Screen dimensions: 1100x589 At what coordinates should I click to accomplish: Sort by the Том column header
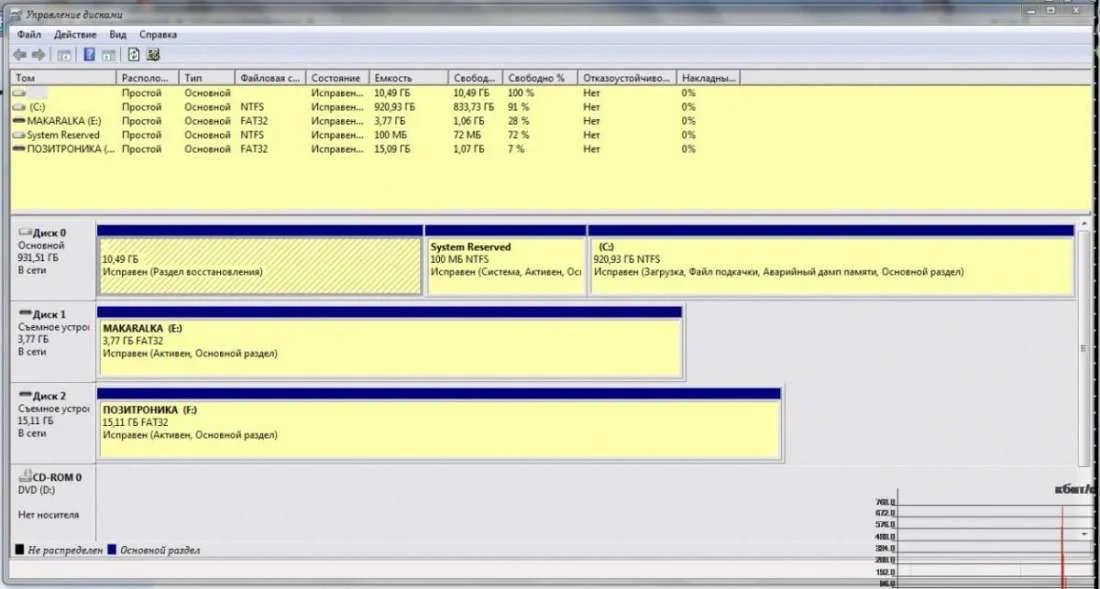coord(63,78)
